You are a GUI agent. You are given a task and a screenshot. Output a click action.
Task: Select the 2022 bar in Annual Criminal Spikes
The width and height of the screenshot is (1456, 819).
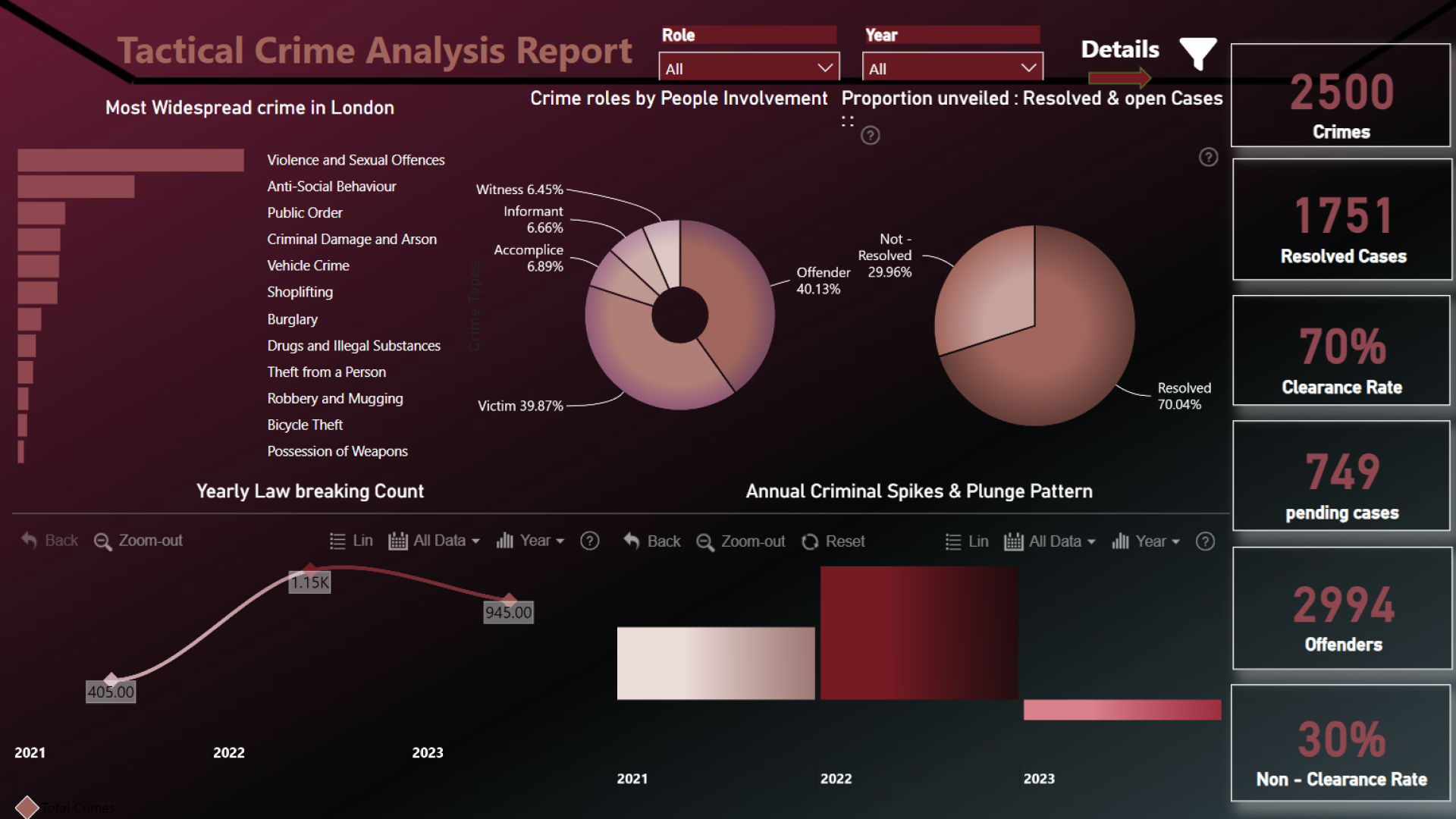(x=919, y=633)
